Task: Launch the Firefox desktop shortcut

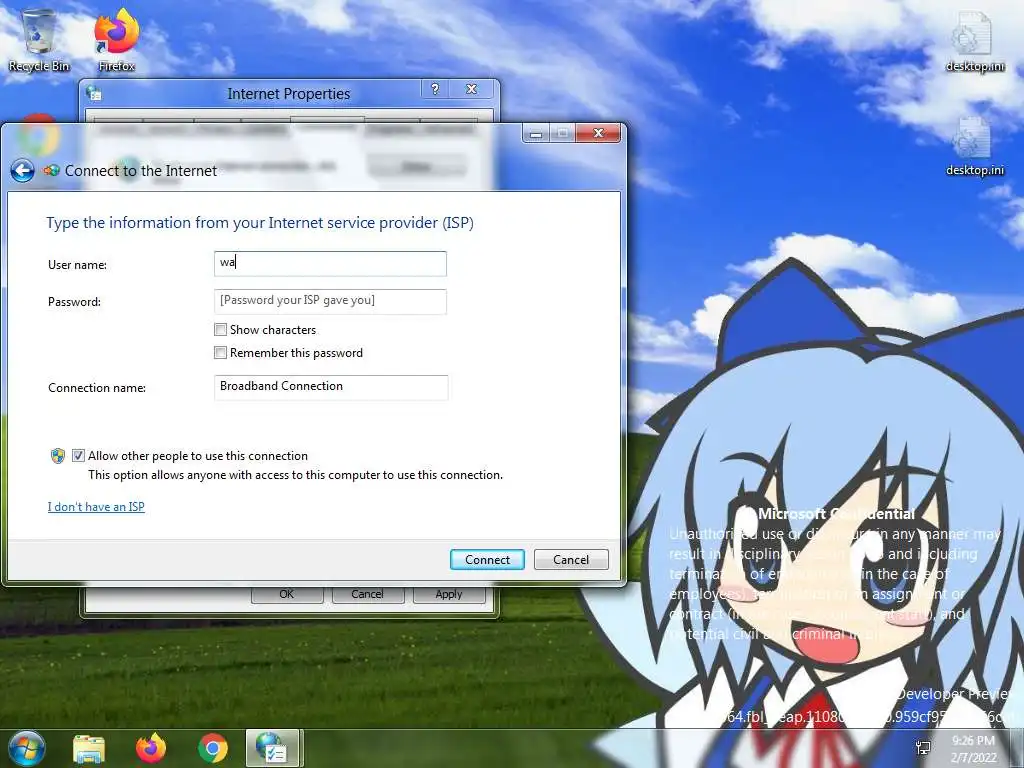Action: [116, 39]
